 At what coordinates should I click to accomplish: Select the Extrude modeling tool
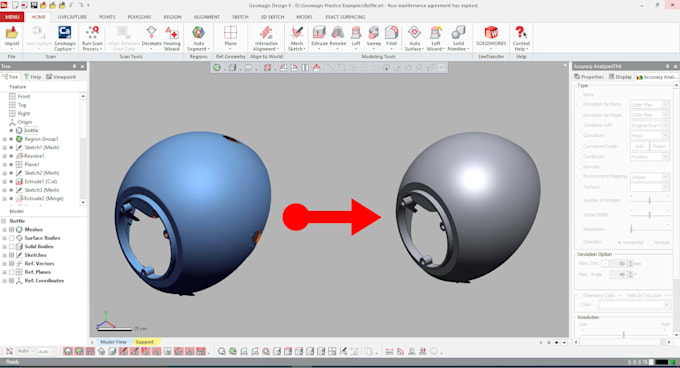point(319,36)
